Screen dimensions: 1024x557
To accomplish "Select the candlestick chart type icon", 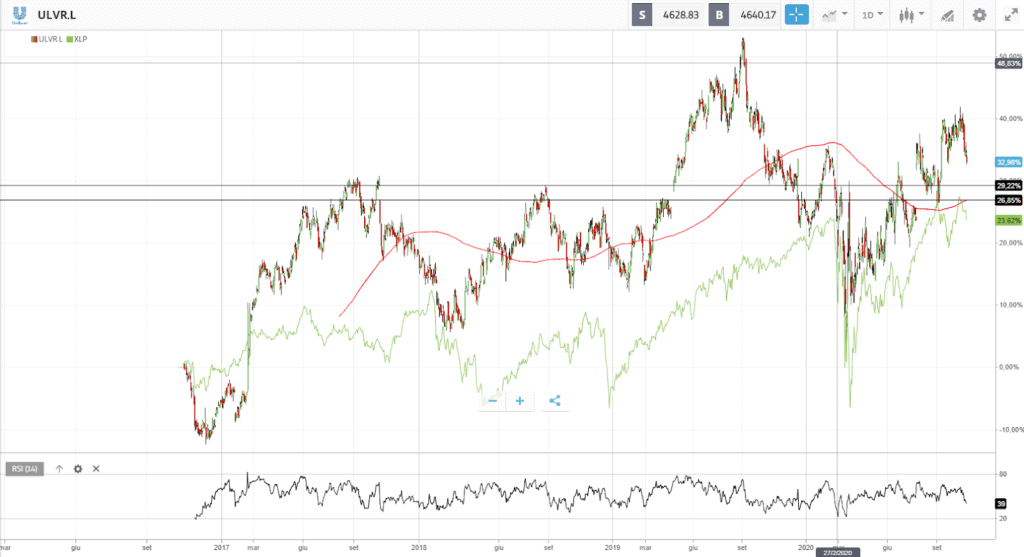I will pos(906,15).
